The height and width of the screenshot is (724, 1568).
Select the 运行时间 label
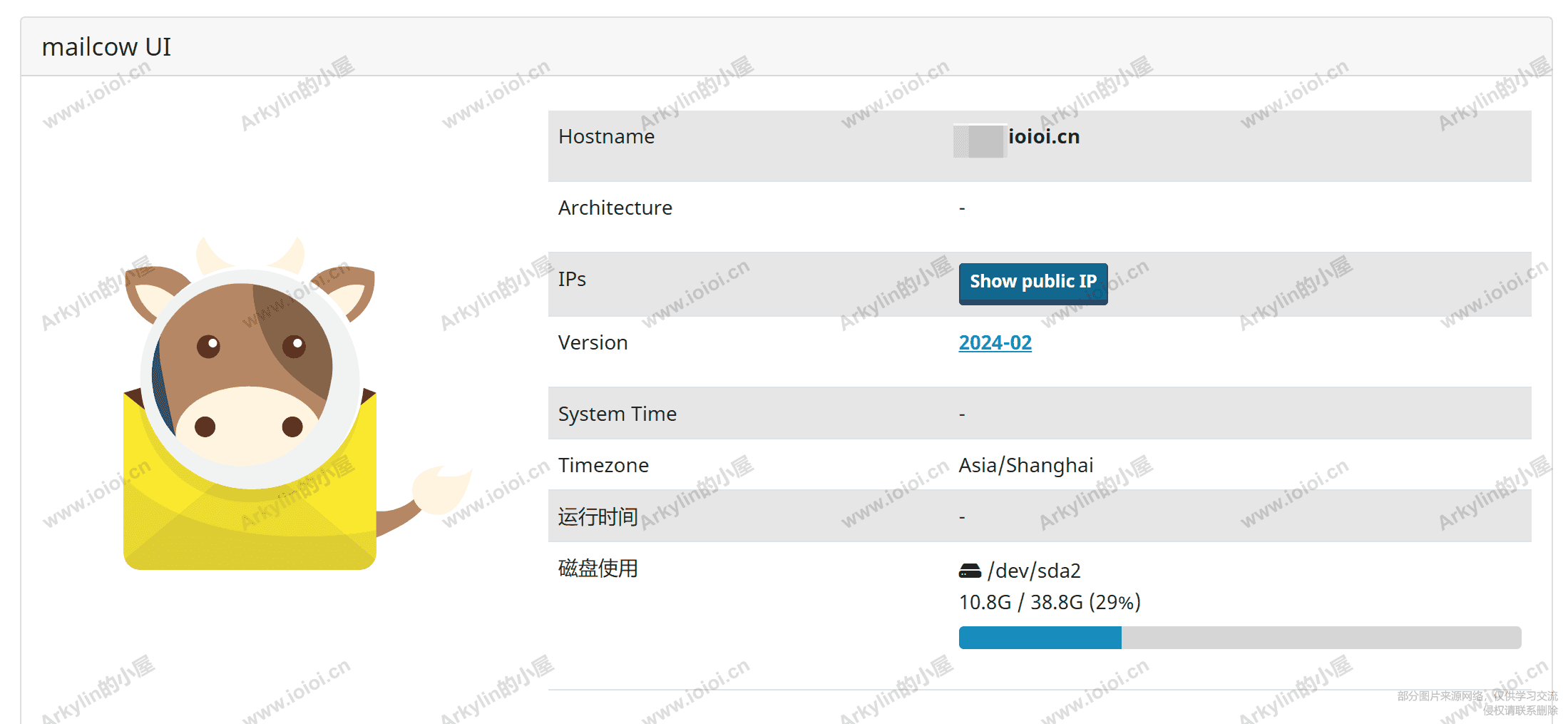(x=598, y=516)
